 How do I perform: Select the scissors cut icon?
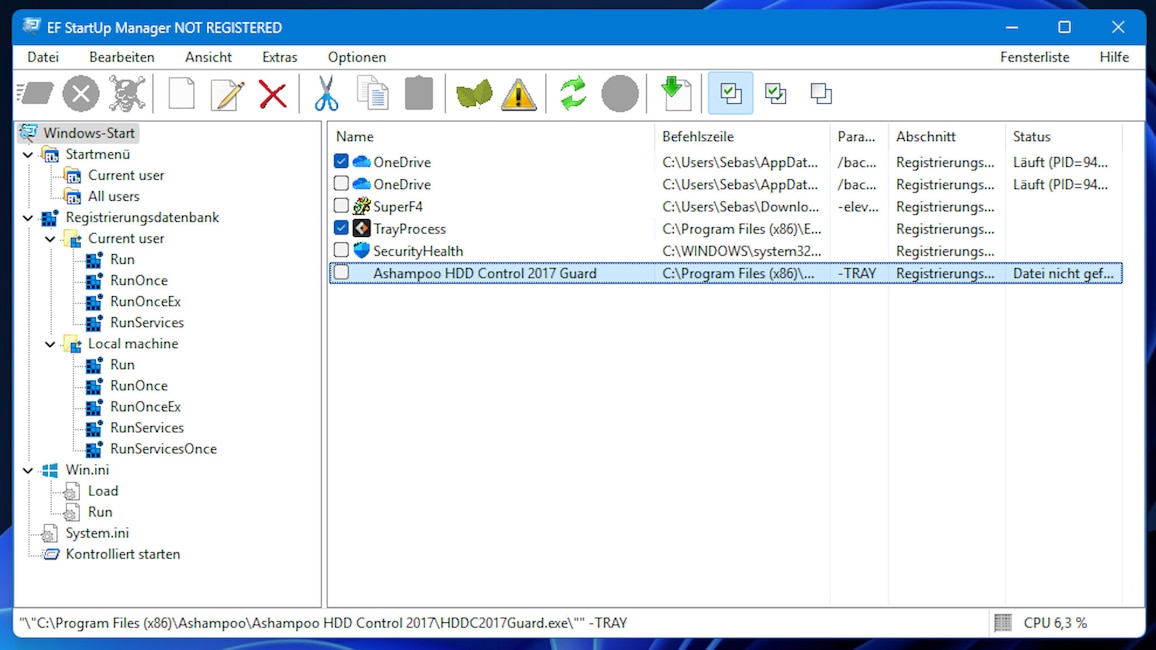[x=326, y=94]
